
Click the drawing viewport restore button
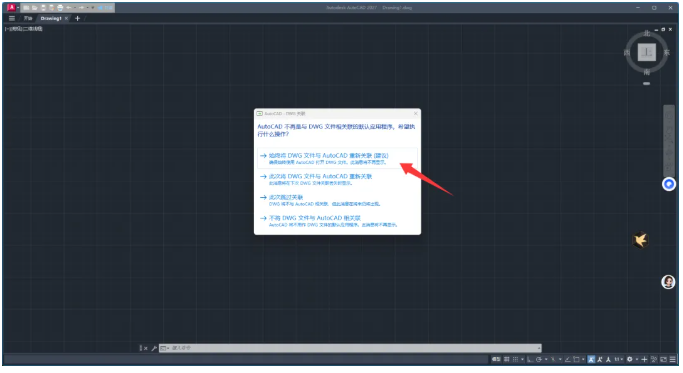(x=663, y=29)
